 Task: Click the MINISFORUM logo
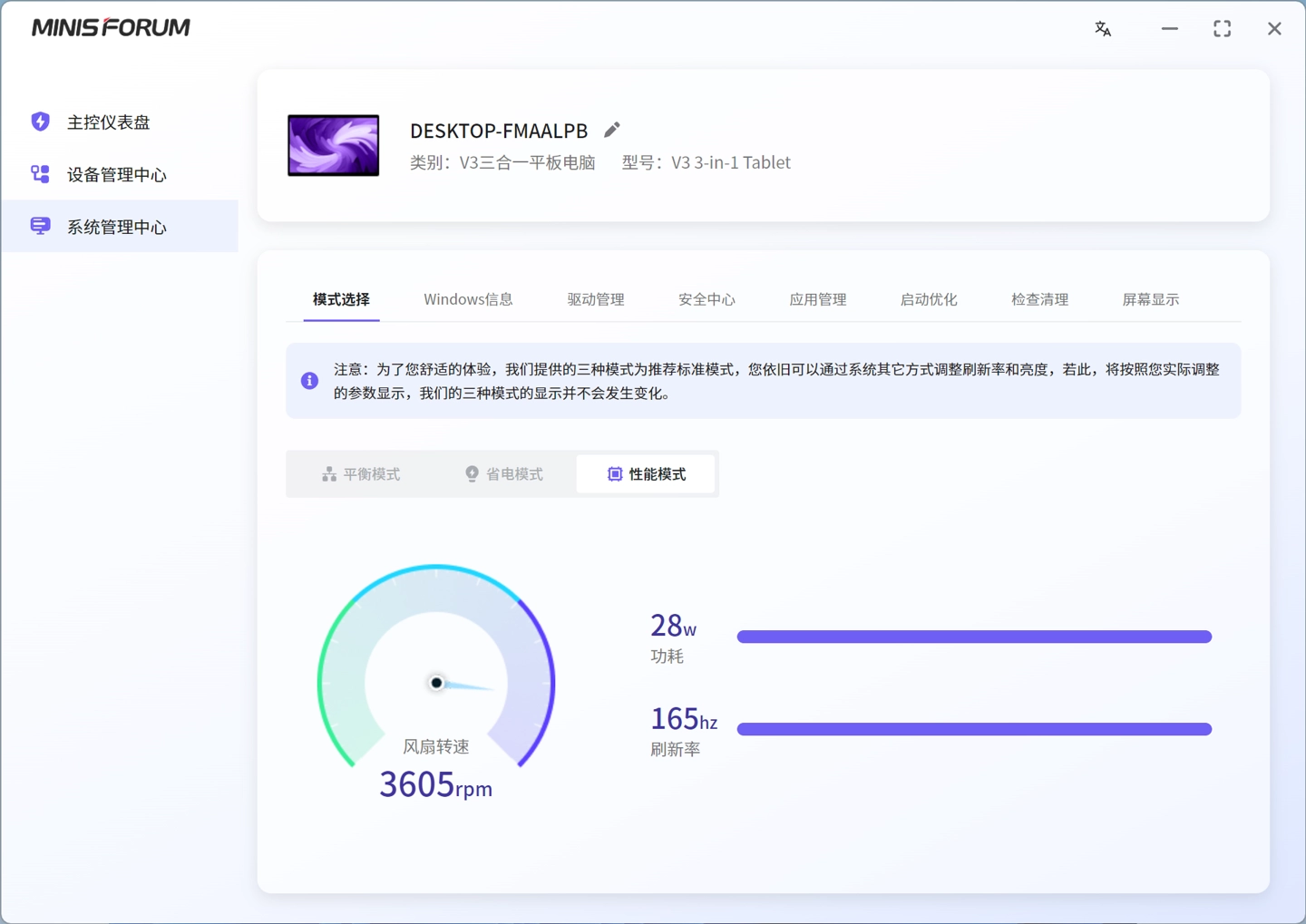(111, 28)
